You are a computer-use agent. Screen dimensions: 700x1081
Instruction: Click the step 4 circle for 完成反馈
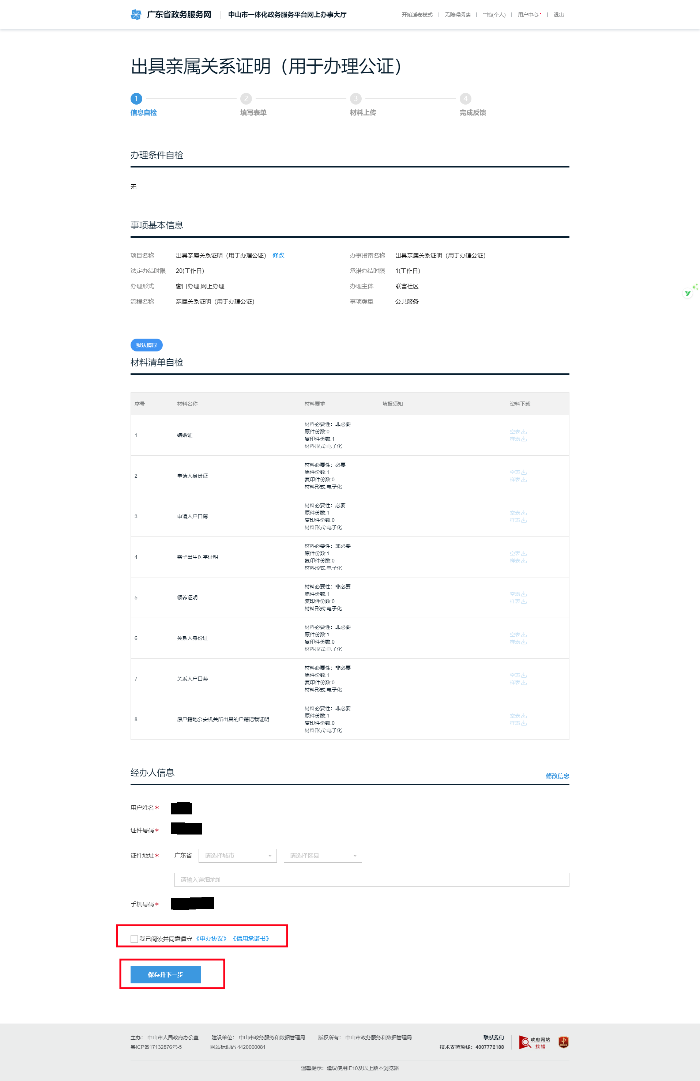[x=465, y=99]
